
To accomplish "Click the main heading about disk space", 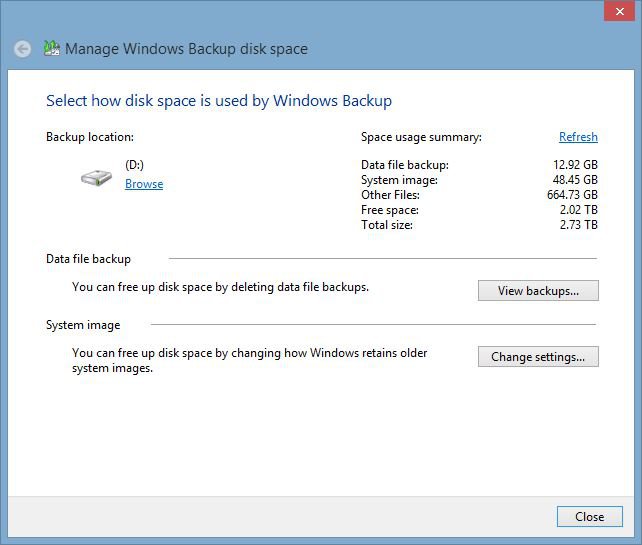I will pyautogui.click(x=219, y=101).
